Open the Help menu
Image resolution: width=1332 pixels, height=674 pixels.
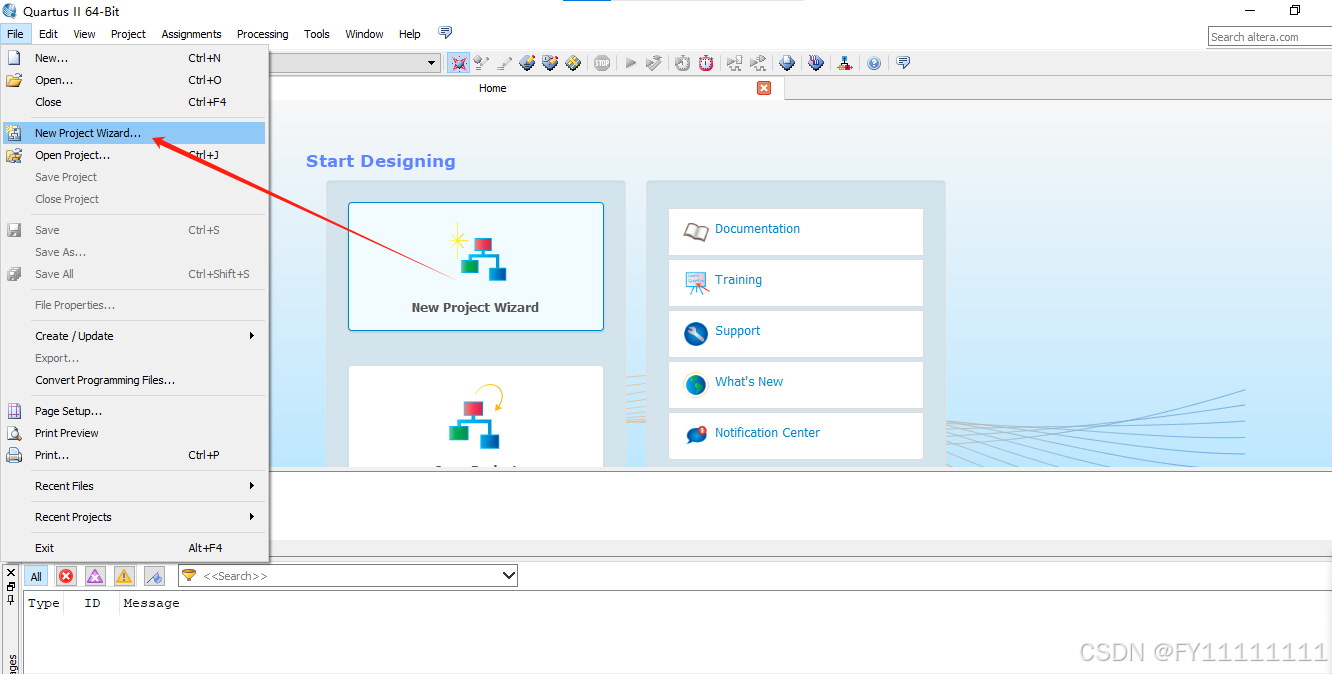410,34
